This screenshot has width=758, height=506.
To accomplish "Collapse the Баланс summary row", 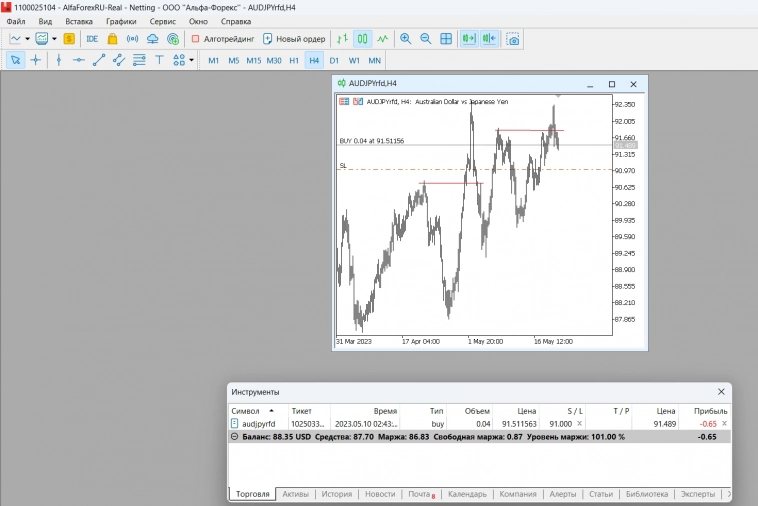I will point(235,437).
